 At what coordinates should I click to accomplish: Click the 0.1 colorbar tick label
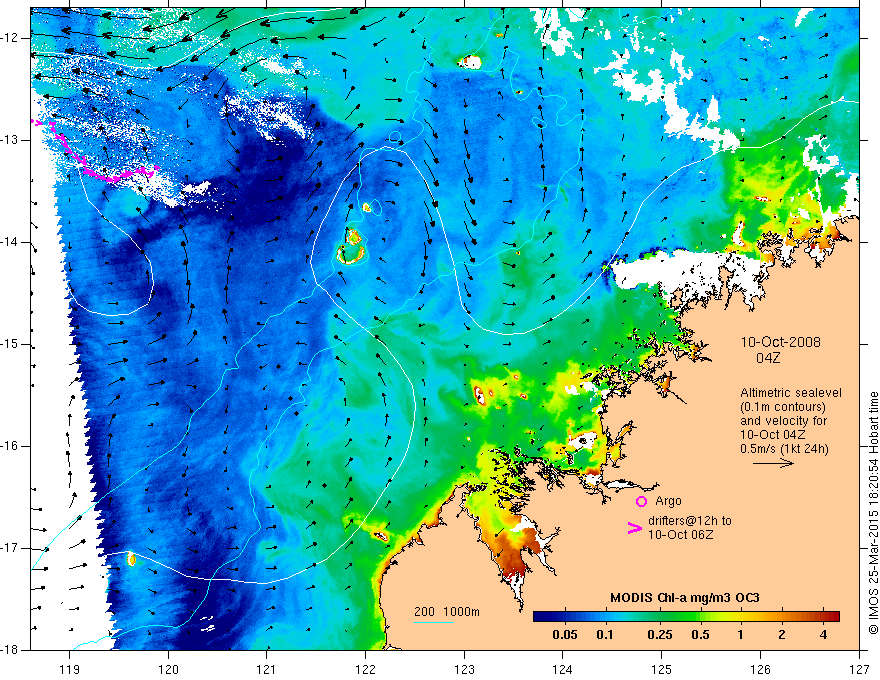(604, 635)
